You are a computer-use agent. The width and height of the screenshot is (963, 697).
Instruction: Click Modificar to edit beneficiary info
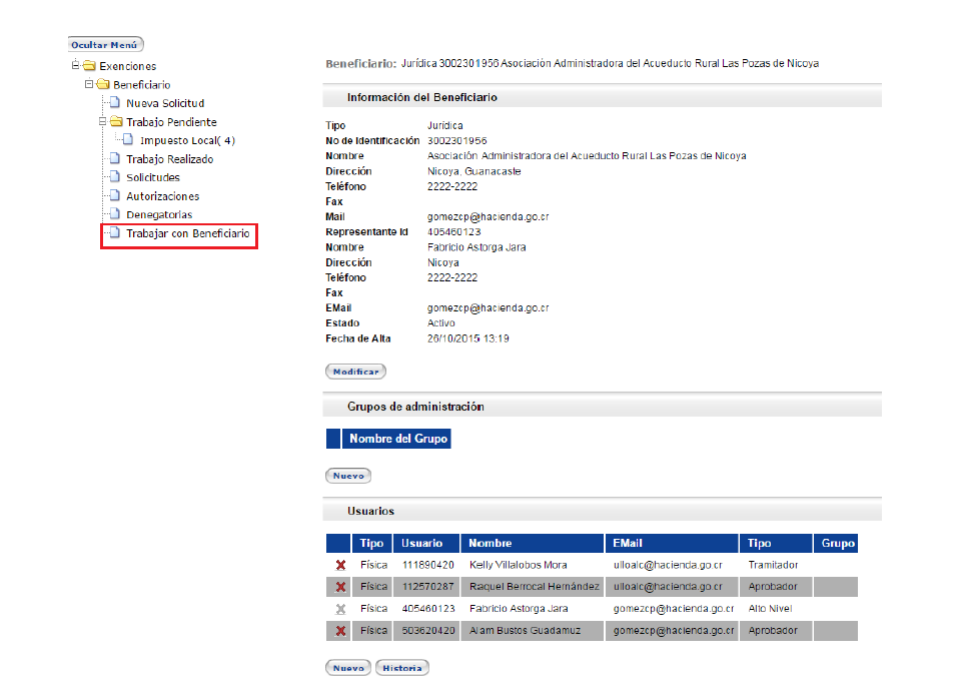click(x=355, y=371)
